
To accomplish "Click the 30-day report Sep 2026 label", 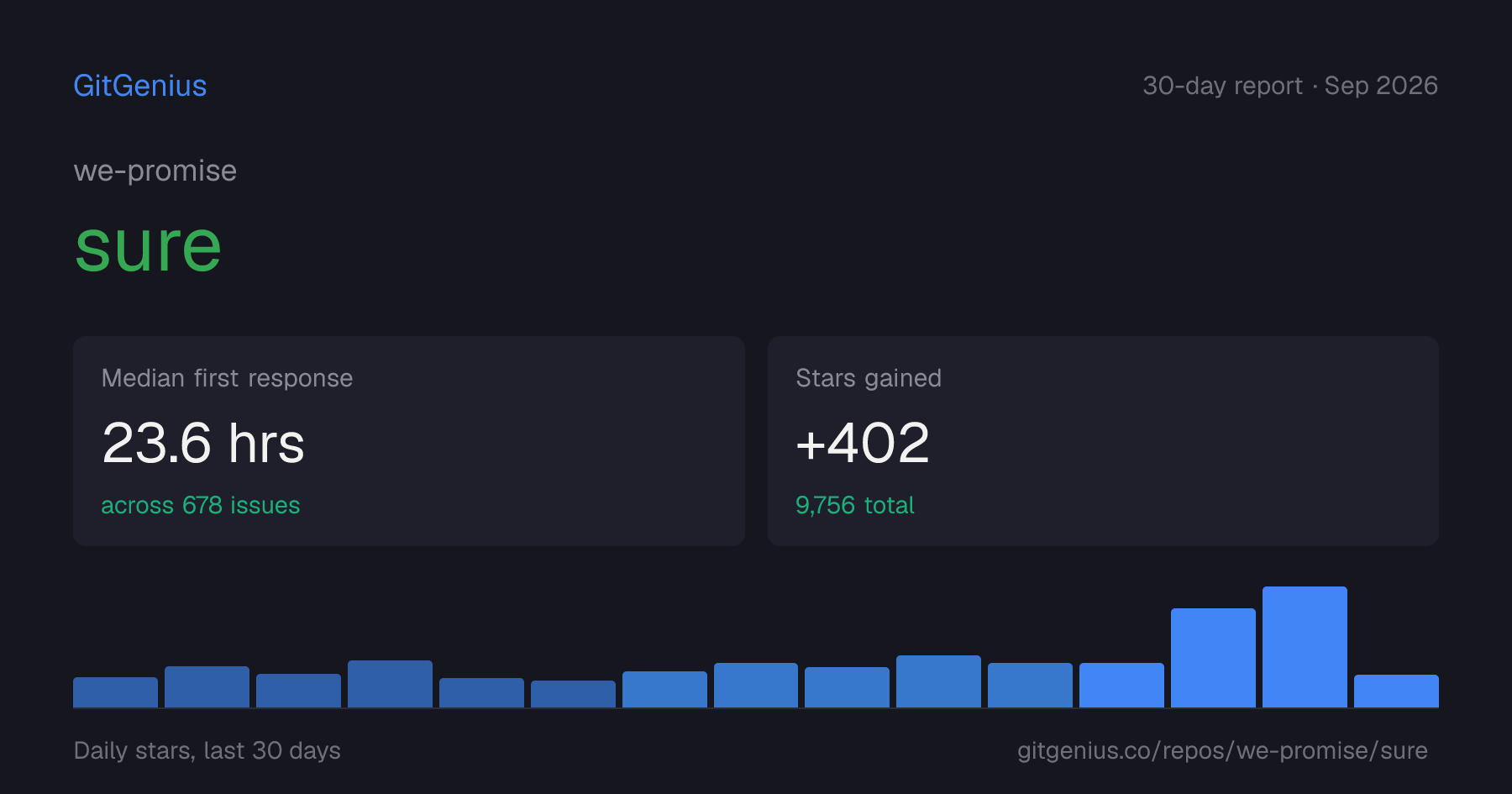I will (x=1290, y=86).
